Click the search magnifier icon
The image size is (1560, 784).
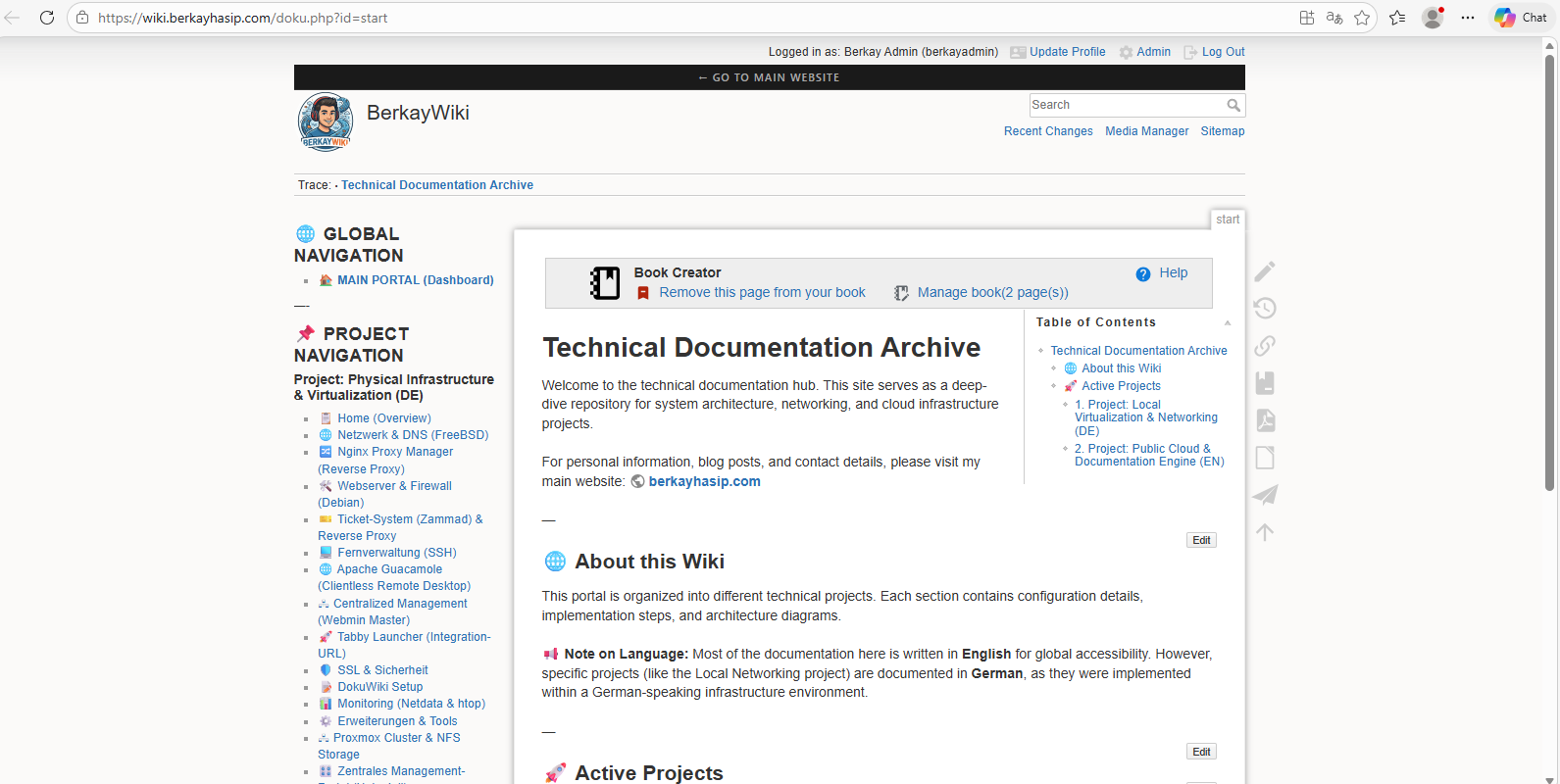1233,105
